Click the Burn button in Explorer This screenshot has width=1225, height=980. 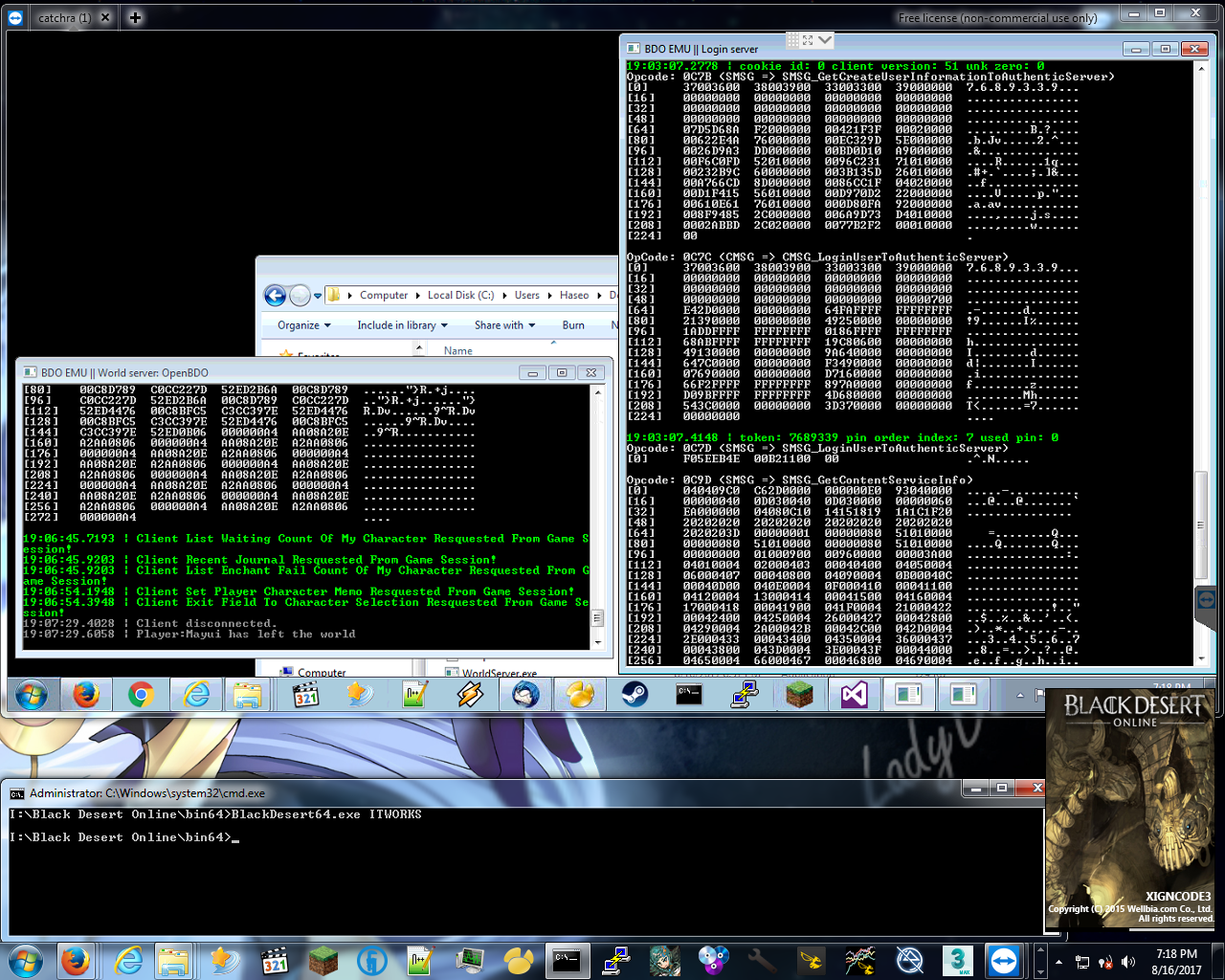(x=573, y=325)
